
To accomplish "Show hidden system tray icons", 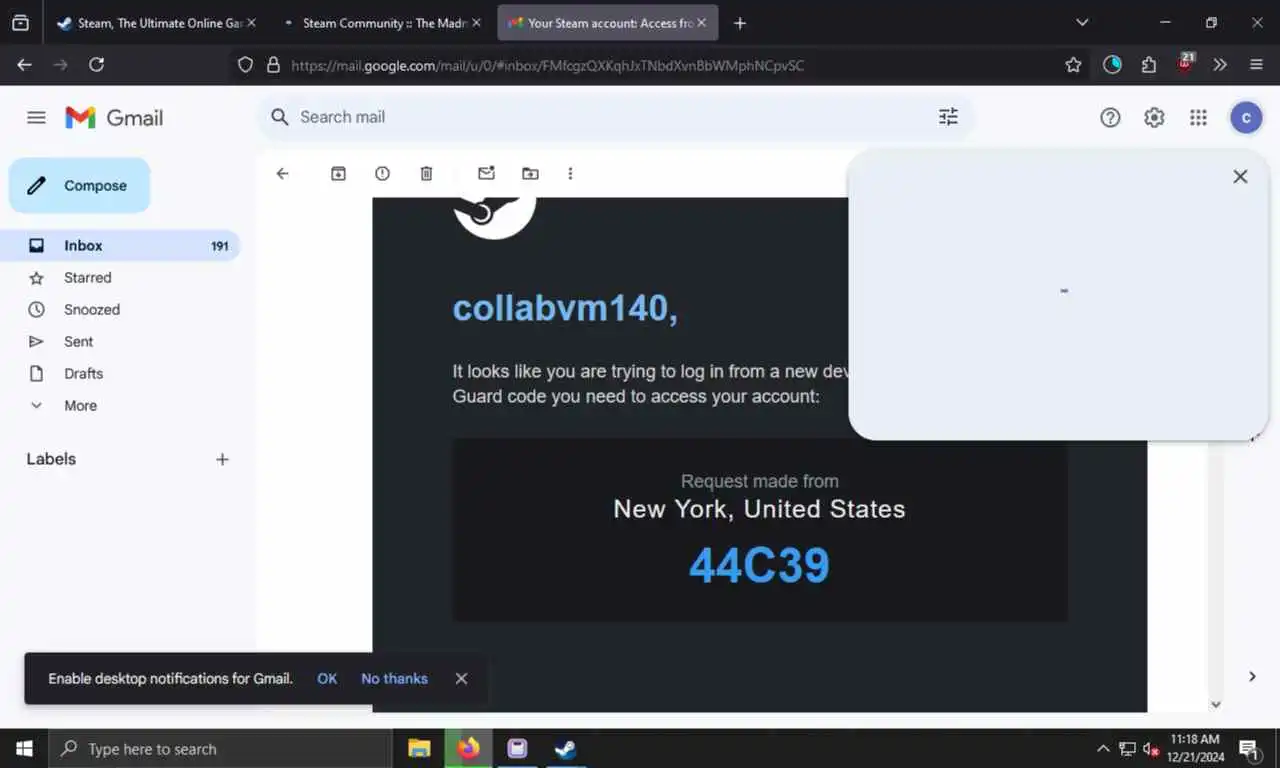I will tap(1103, 749).
